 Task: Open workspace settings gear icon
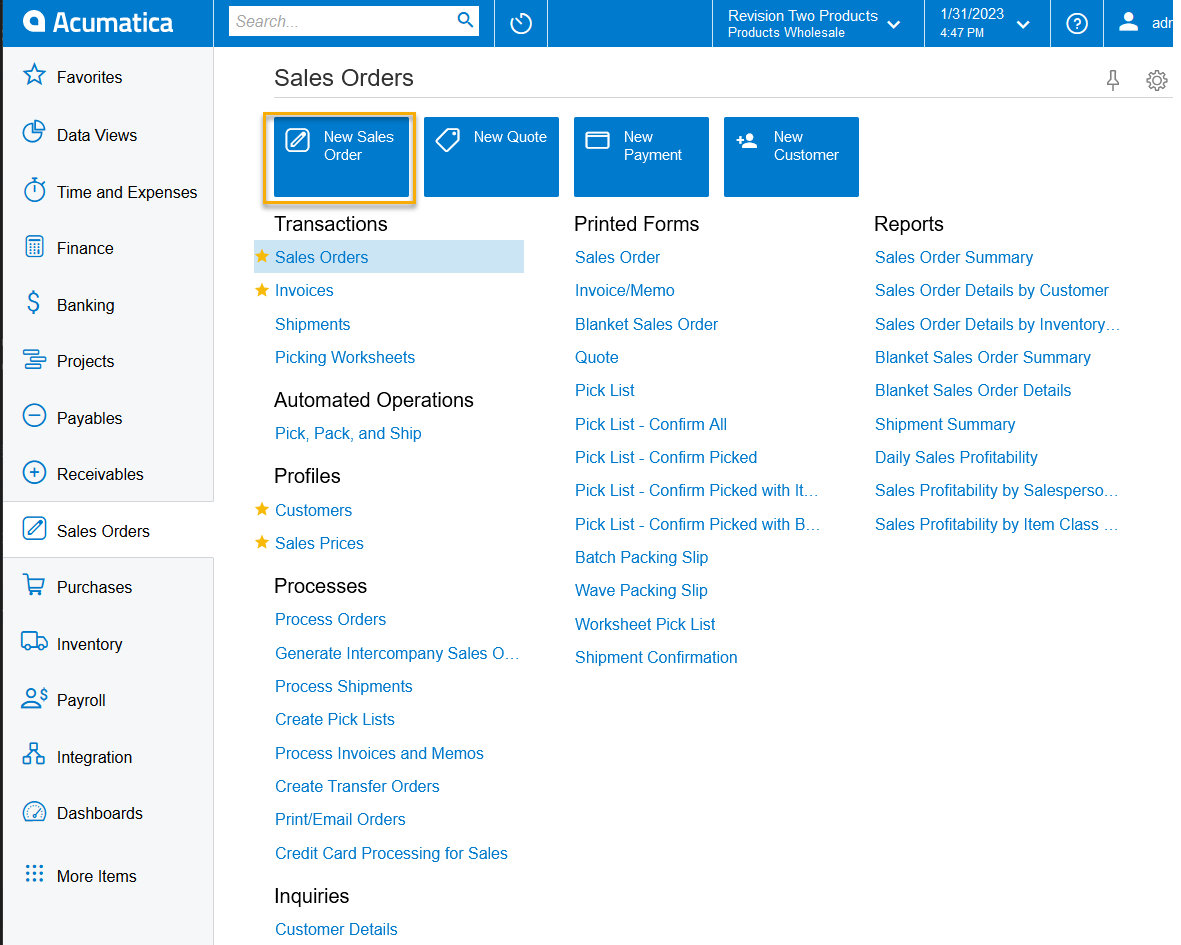[x=1156, y=80]
